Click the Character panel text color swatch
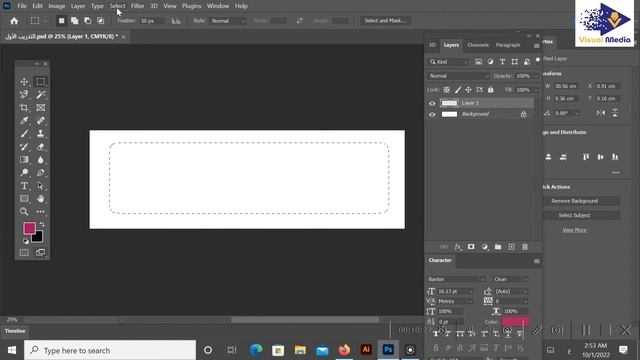The width and height of the screenshot is (640, 360). pyautogui.click(x=515, y=322)
